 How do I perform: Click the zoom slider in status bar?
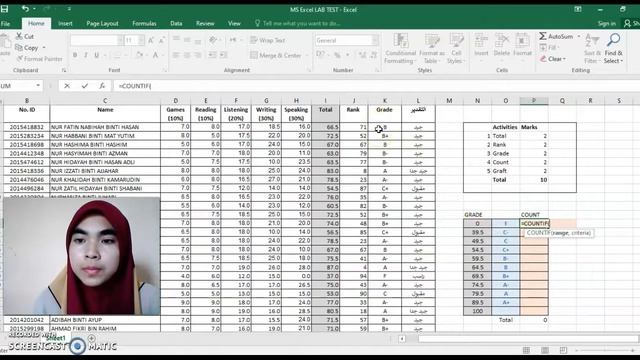click(x=604, y=350)
